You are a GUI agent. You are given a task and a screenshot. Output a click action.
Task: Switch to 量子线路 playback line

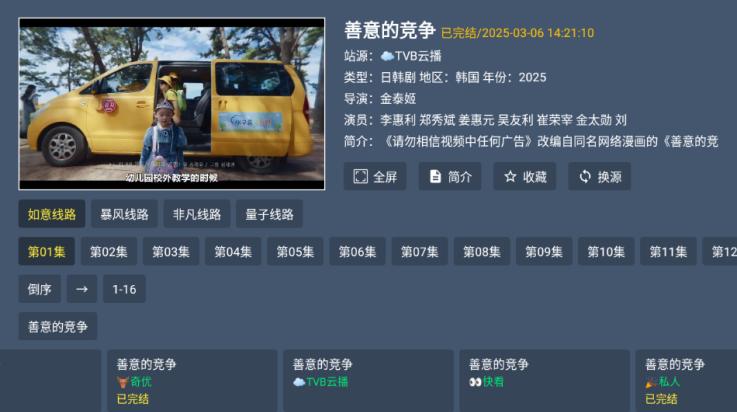[269, 214]
